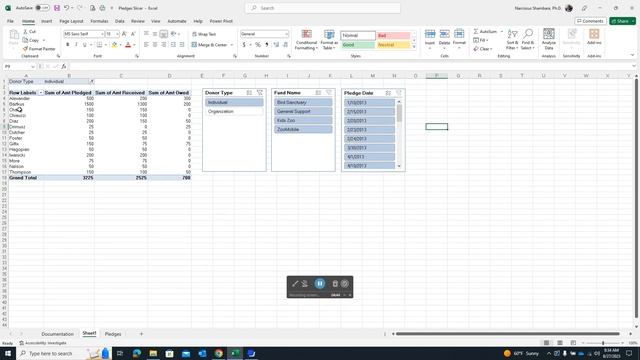Click the Format as Table icon

click(329, 34)
